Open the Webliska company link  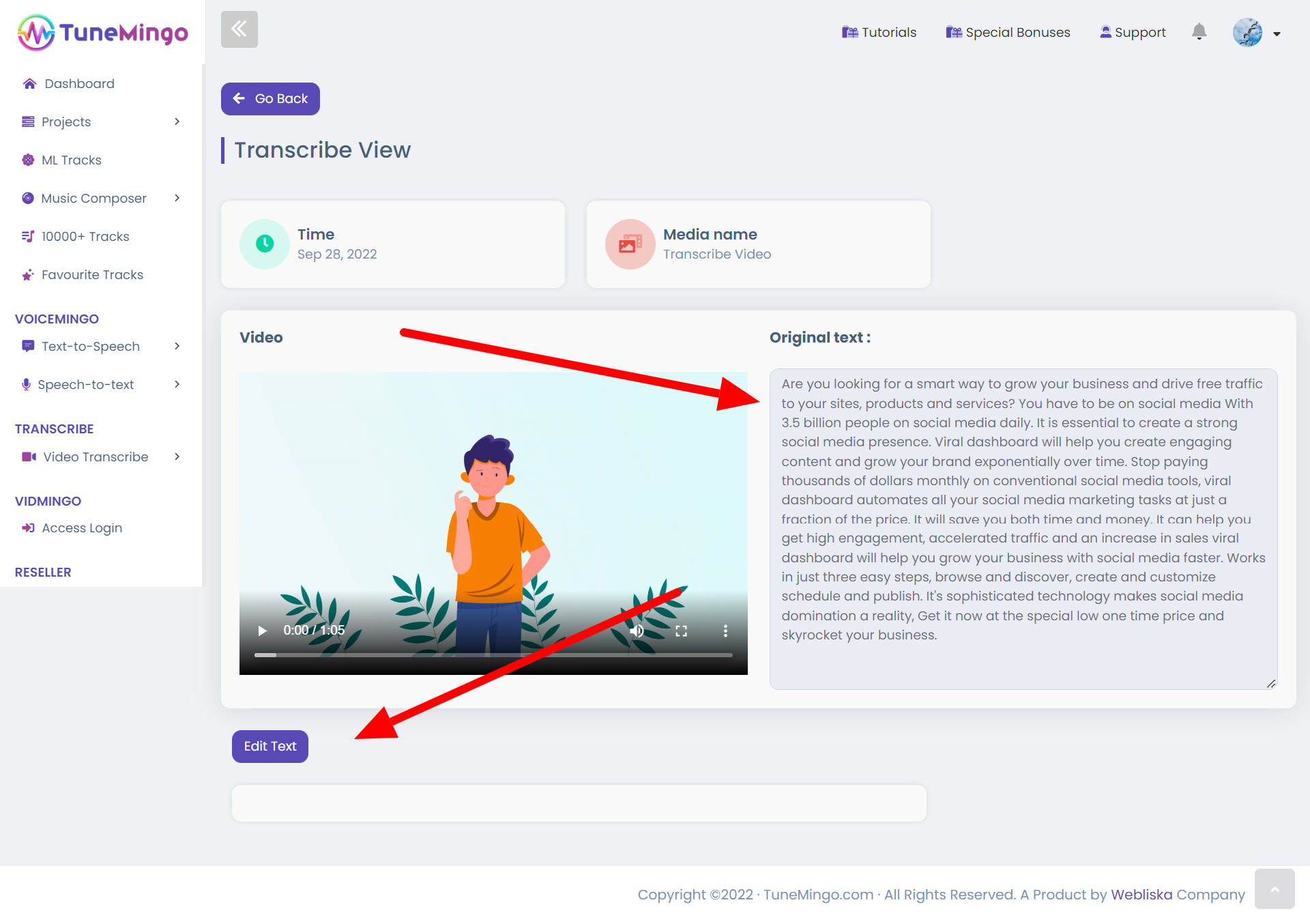[1141, 895]
